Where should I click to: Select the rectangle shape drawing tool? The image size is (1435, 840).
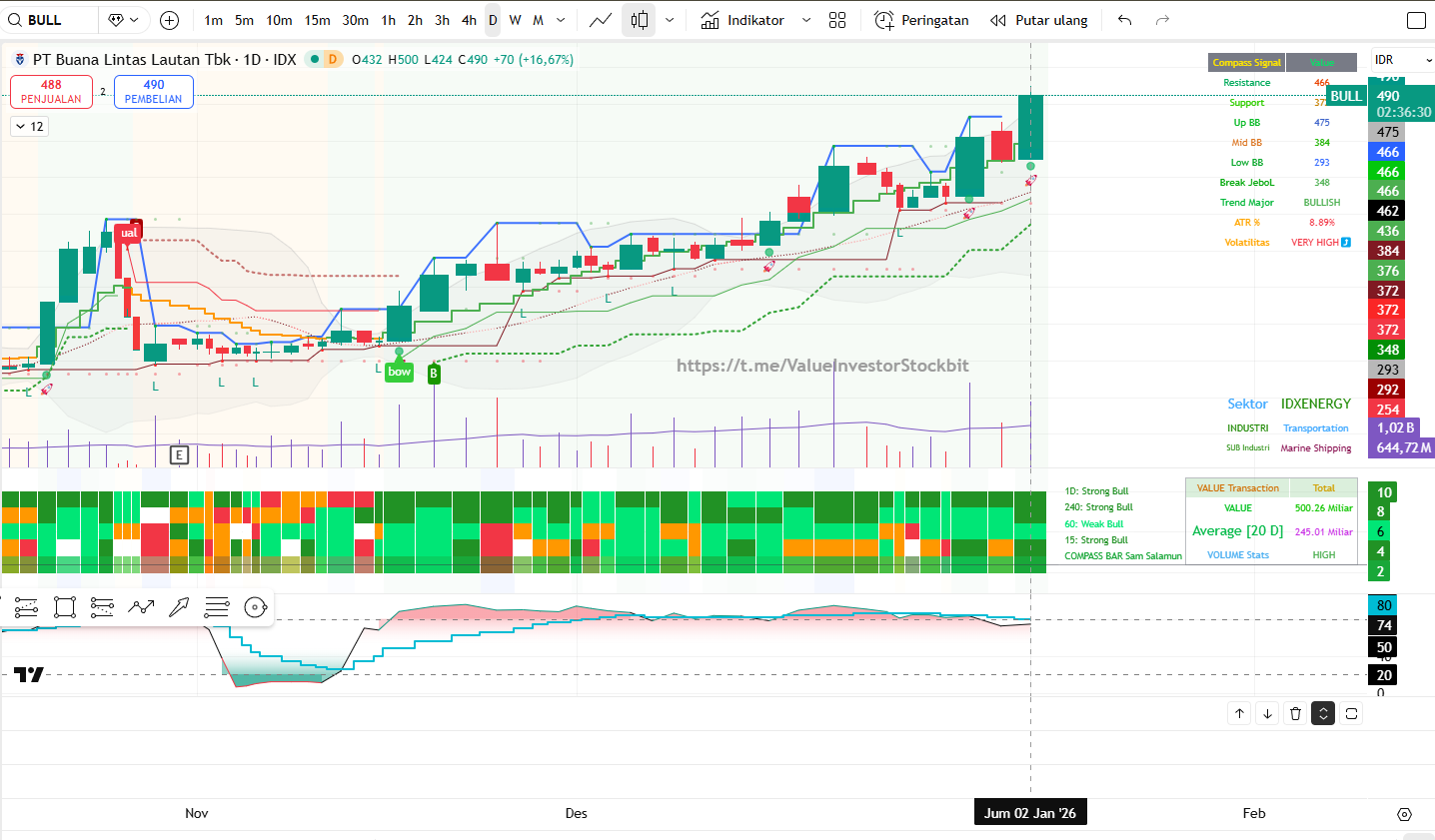[x=65, y=607]
